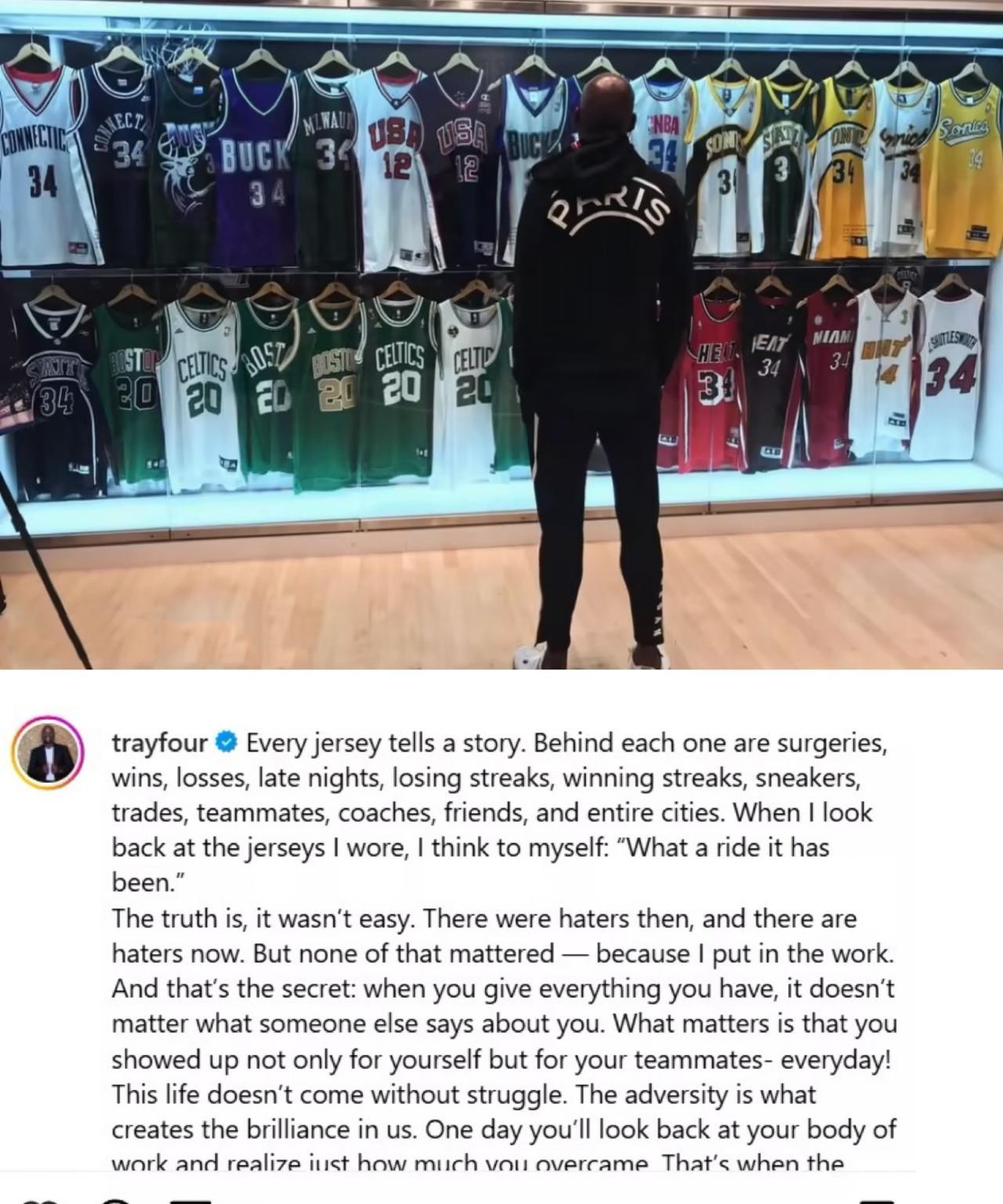This screenshot has height=1204, width=1003.
Task: Tap the share post icon
Action: click(x=190, y=1200)
